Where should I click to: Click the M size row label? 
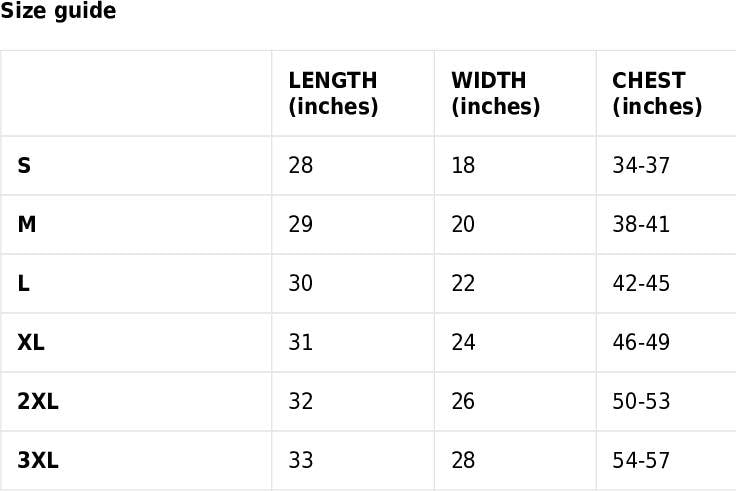click(x=27, y=224)
